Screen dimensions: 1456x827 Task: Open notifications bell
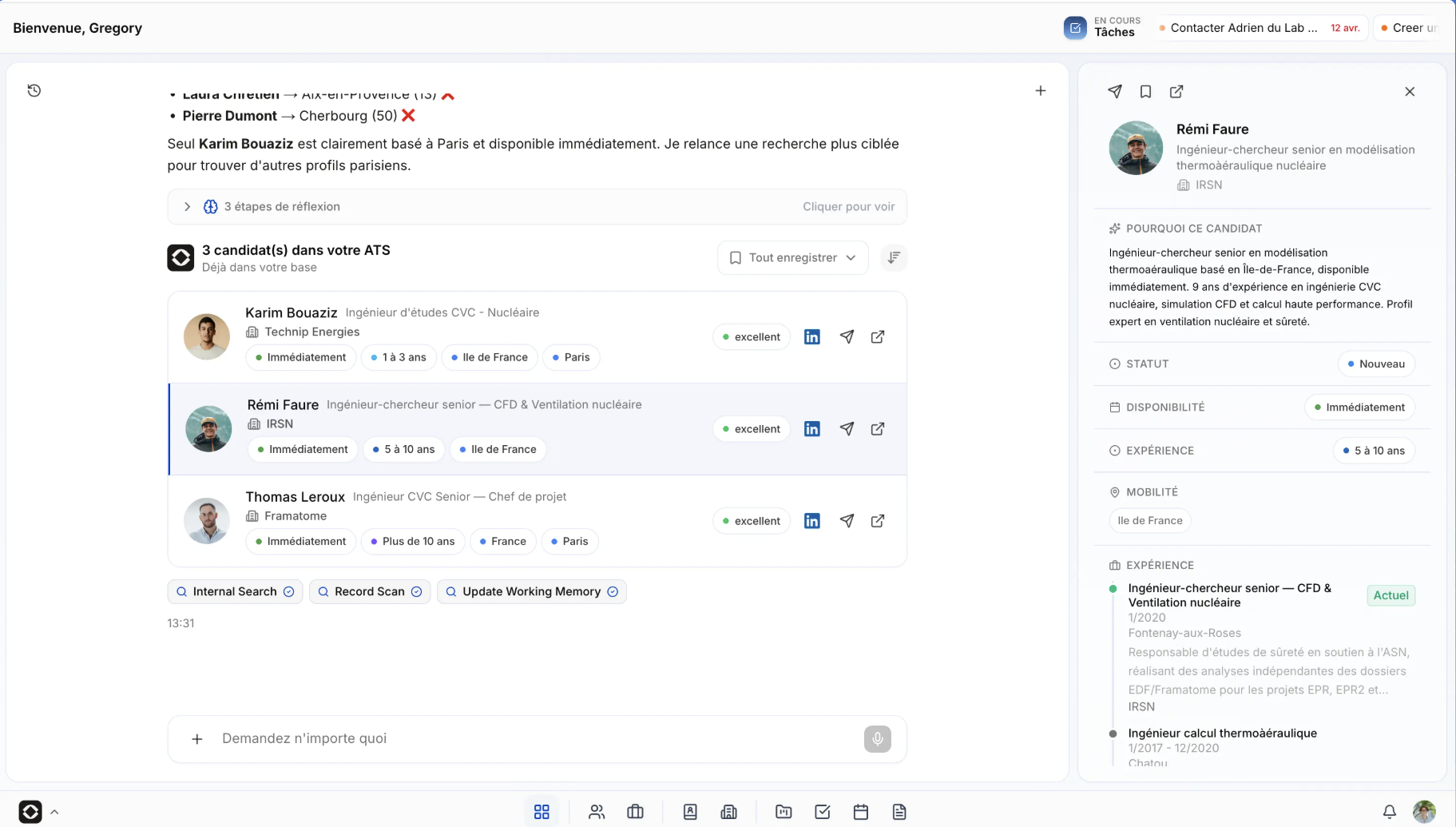coord(1389,812)
